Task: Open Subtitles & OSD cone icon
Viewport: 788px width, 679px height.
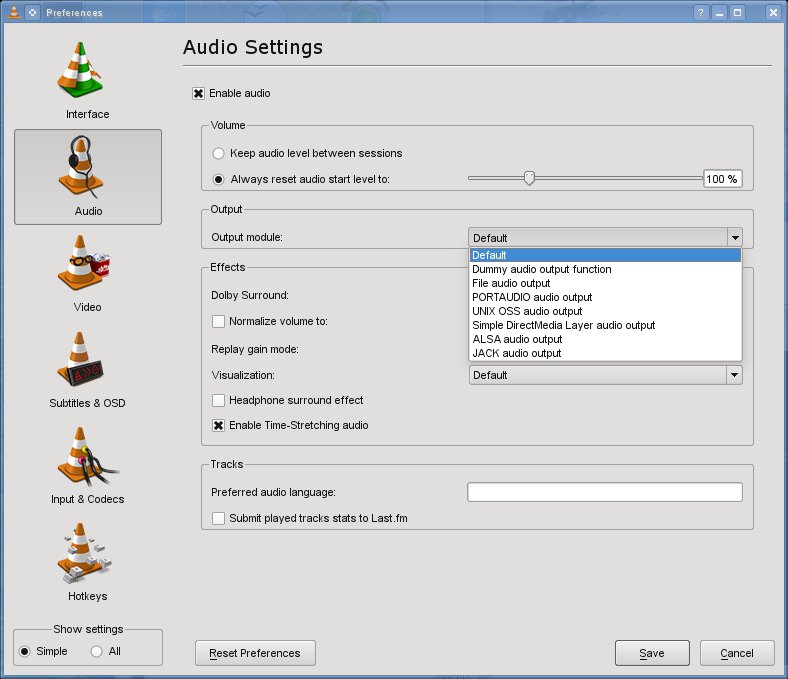Action: tap(80, 359)
